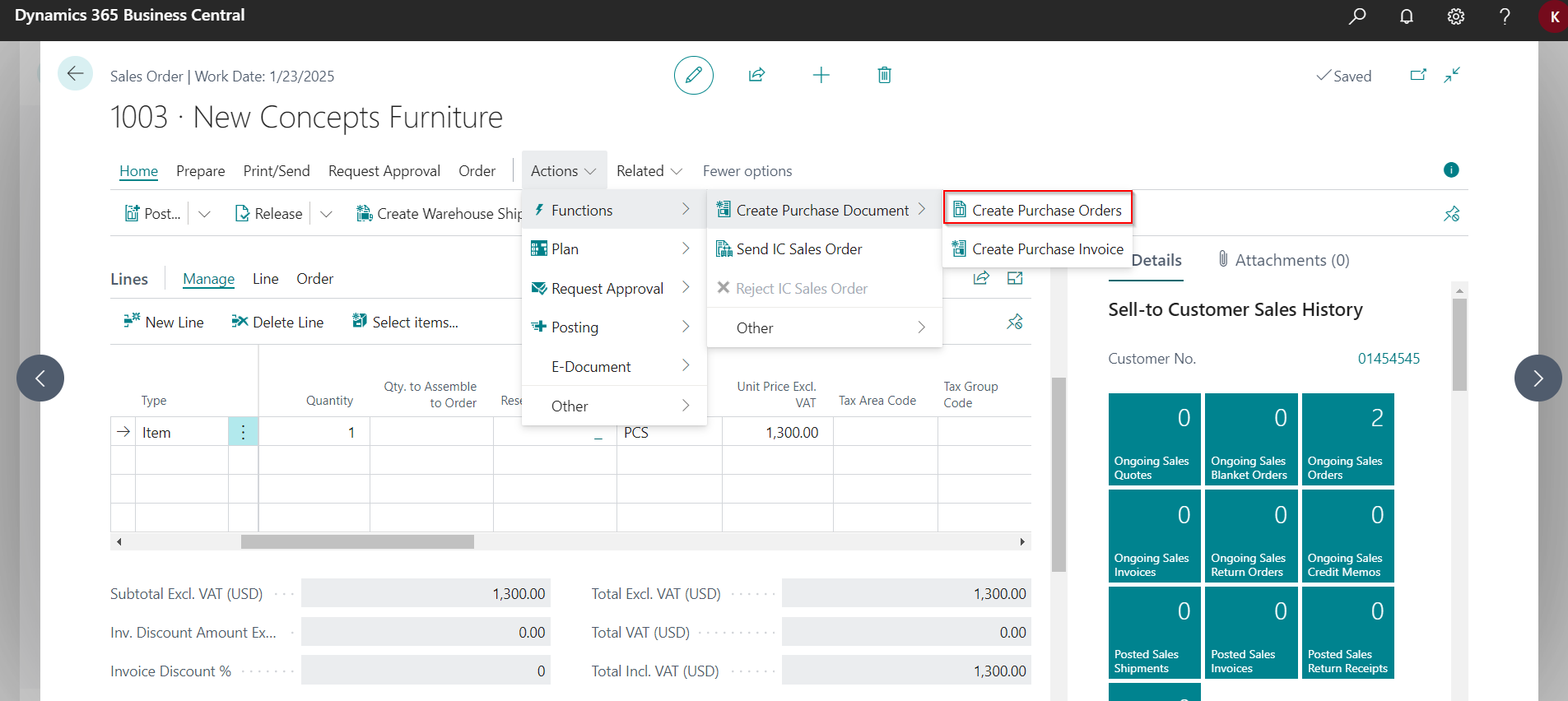The image size is (1568, 701).
Task: Toggle the info FactBox icon
Action: pos(1451,169)
